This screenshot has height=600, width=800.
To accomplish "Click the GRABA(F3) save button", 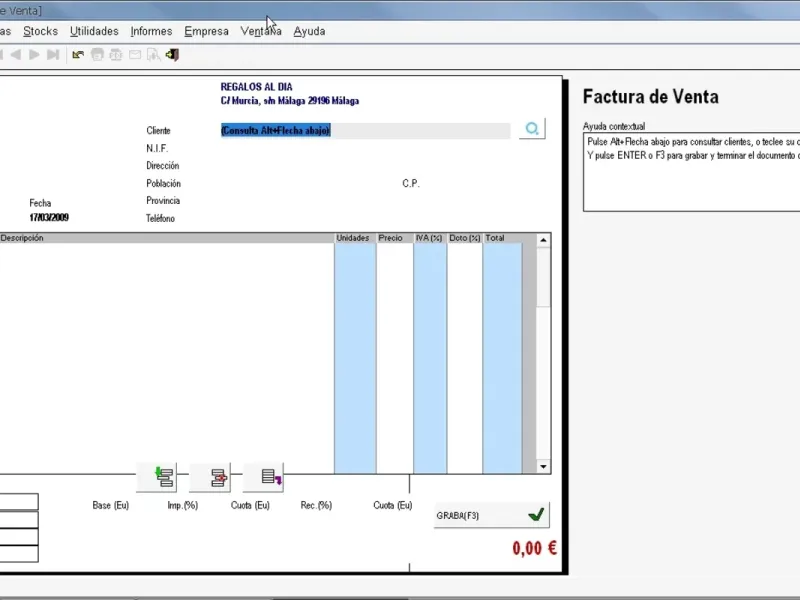I will point(492,515).
